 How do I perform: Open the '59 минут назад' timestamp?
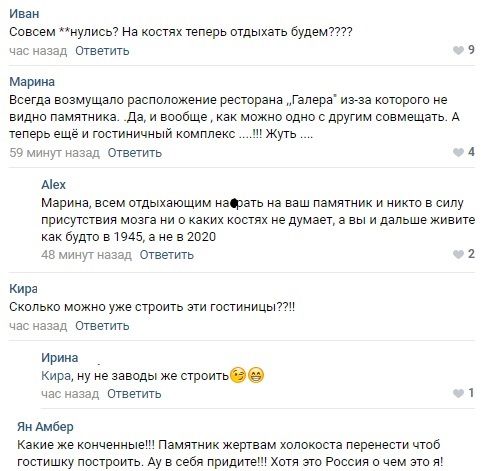(x=54, y=153)
